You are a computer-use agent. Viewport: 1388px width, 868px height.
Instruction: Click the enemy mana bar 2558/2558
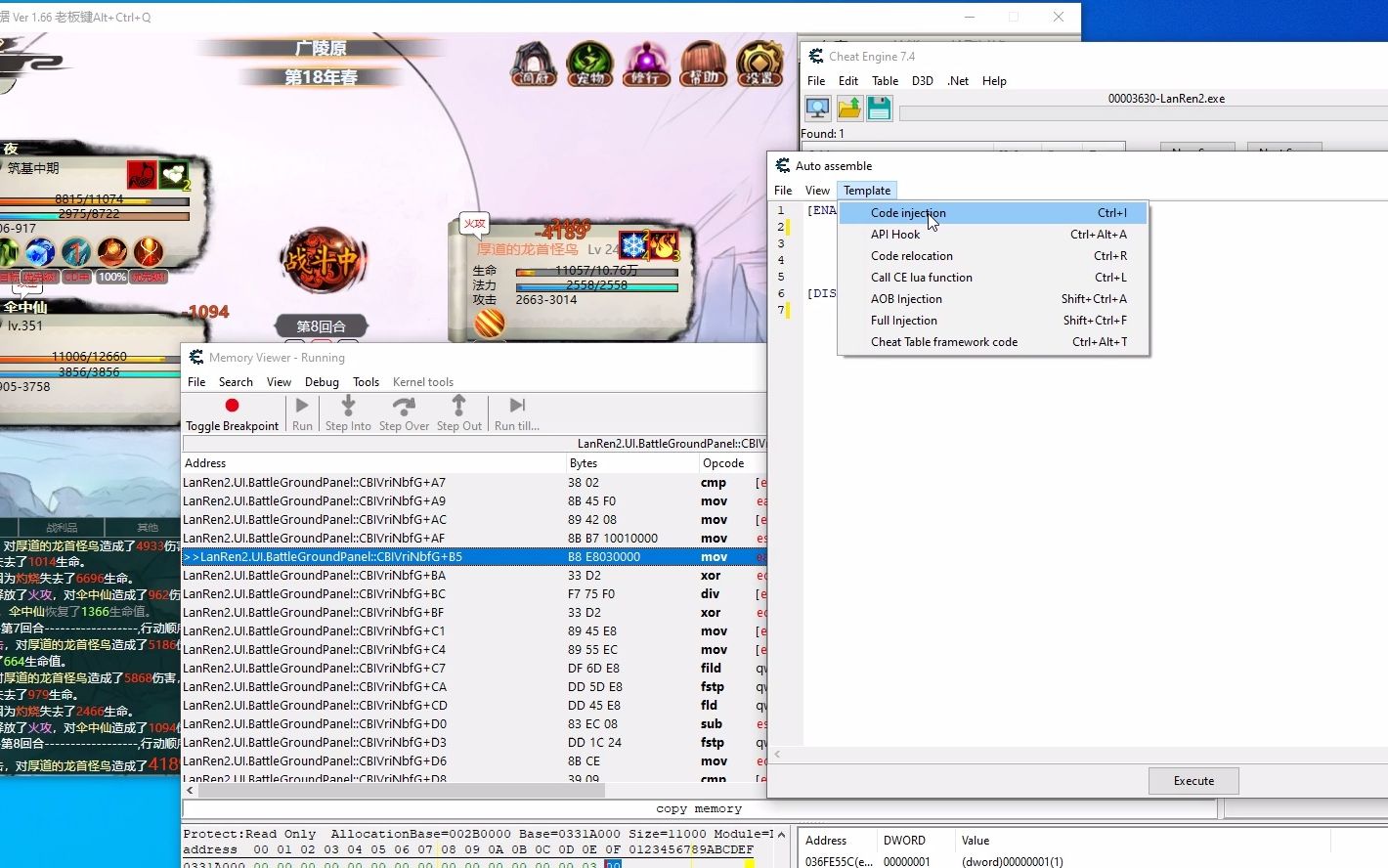point(596,286)
